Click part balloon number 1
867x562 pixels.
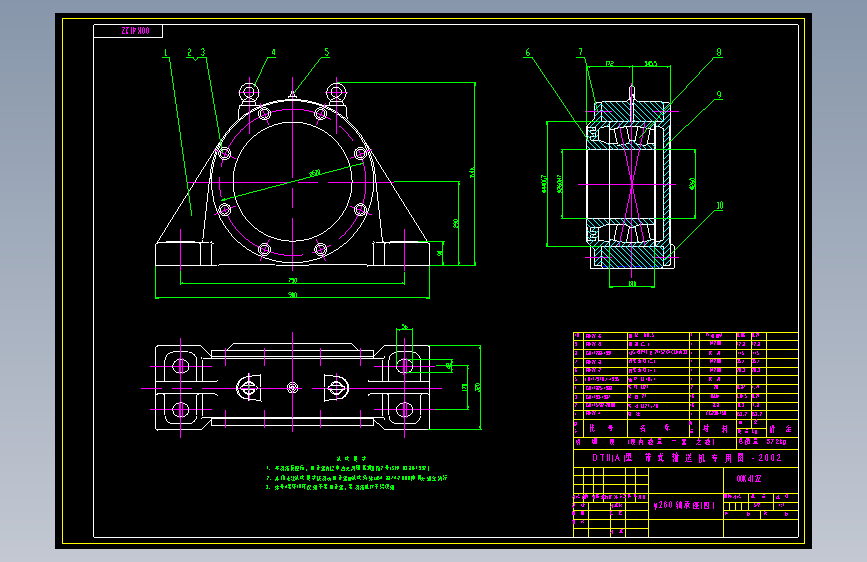165,53
